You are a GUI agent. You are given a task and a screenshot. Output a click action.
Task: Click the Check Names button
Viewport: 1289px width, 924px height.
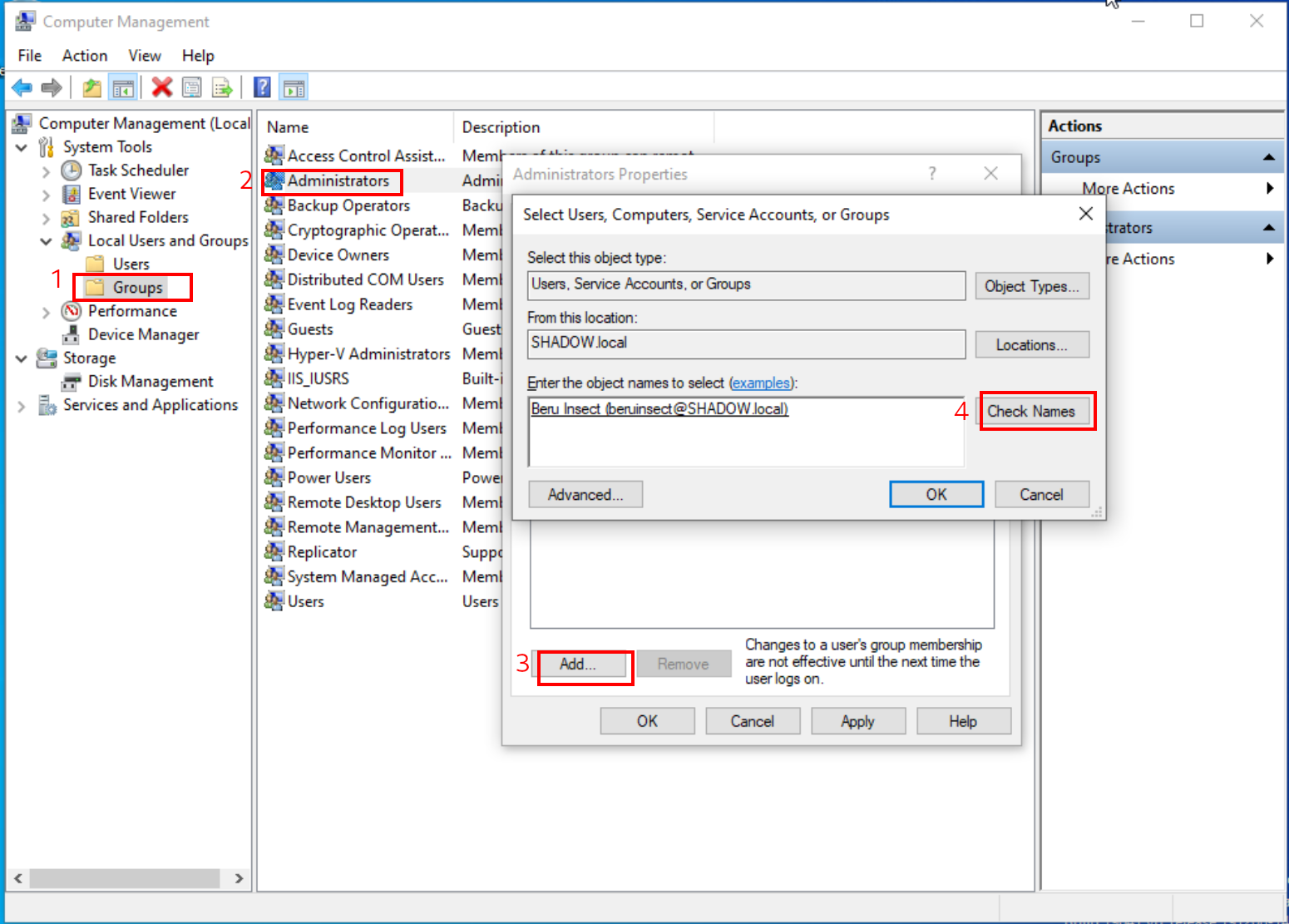click(1031, 411)
